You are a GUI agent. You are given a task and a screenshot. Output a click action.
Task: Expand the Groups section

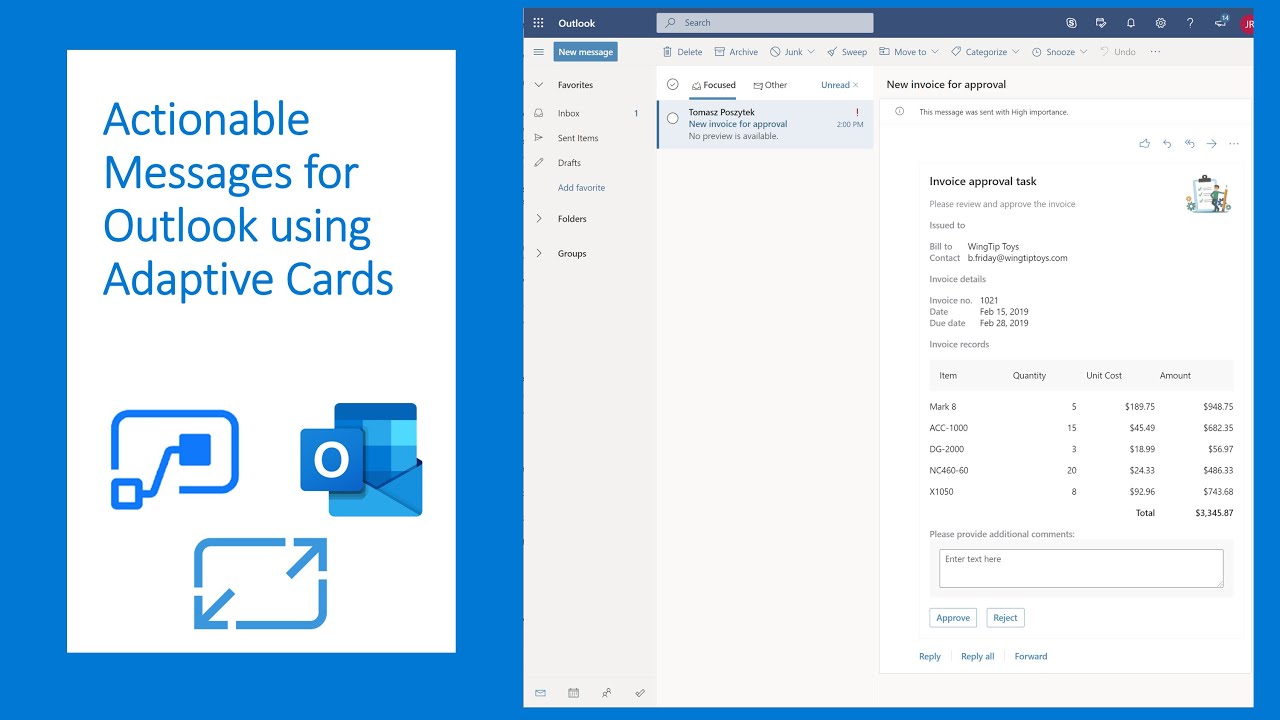539,253
